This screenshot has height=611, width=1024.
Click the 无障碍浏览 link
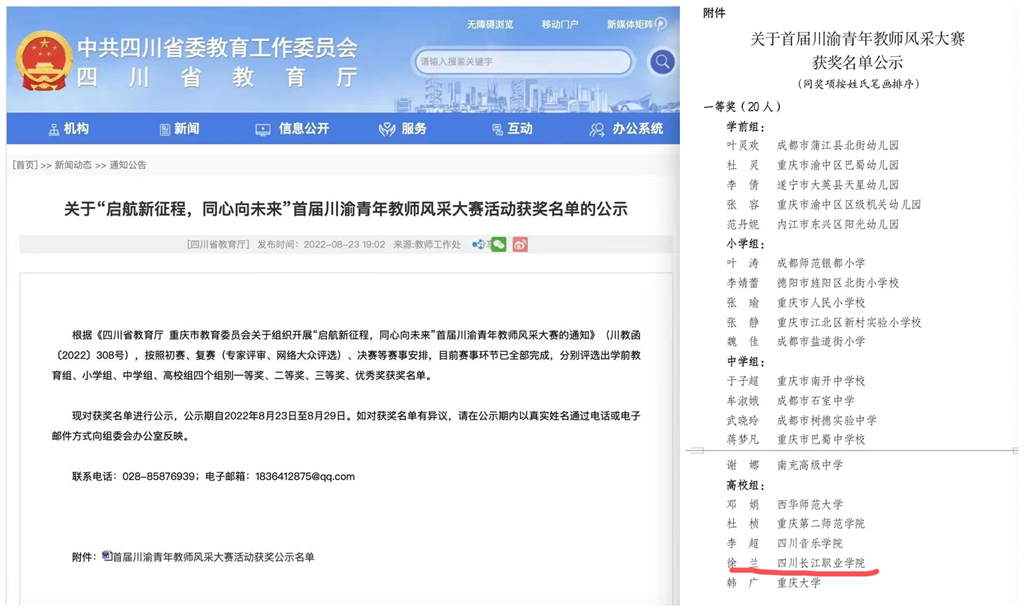[x=490, y=24]
